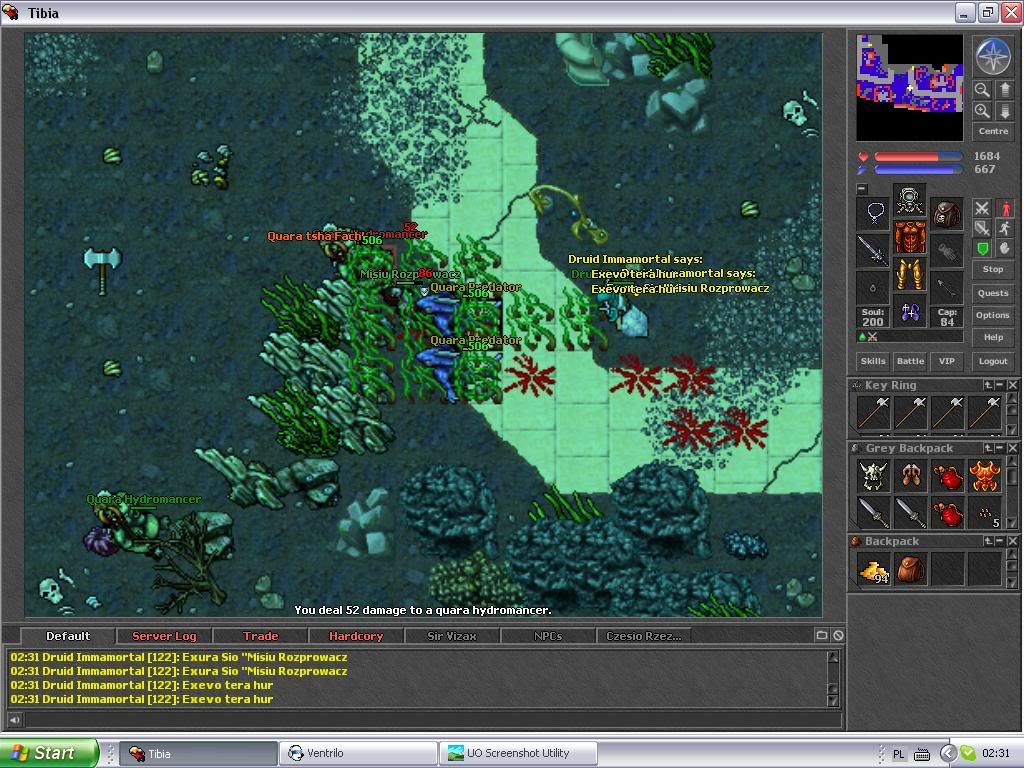Image resolution: width=1024 pixels, height=768 pixels.
Task: Select the equipped golden legs slot
Action: point(910,274)
